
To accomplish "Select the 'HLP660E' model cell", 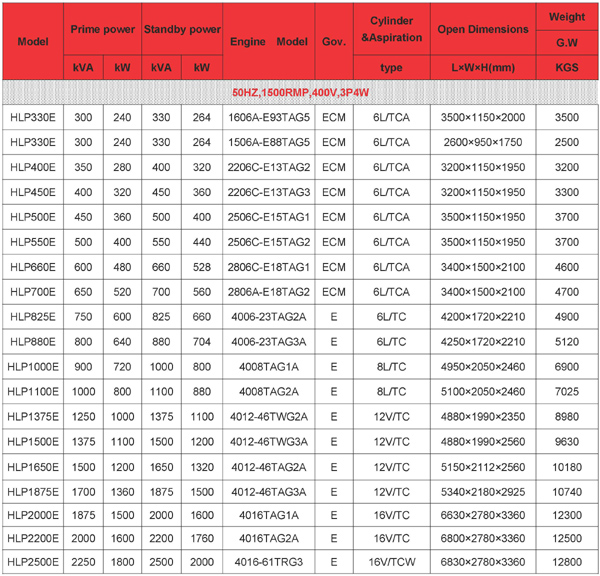I will [x=33, y=267].
